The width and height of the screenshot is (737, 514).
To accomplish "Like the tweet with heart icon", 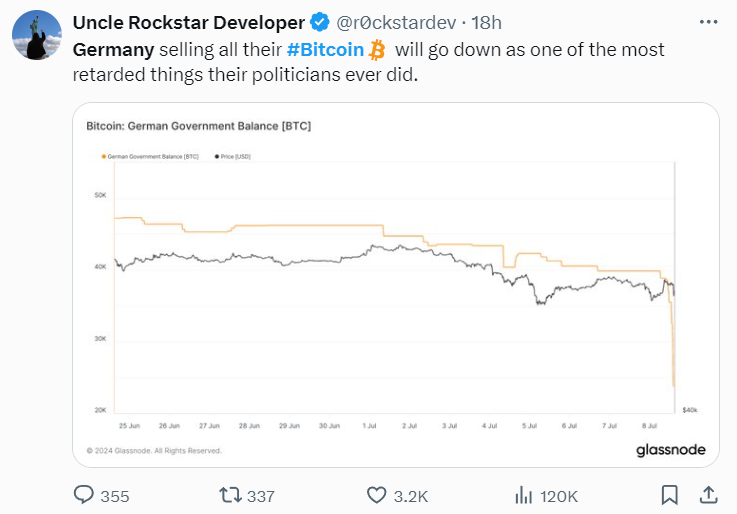I will (x=376, y=495).
